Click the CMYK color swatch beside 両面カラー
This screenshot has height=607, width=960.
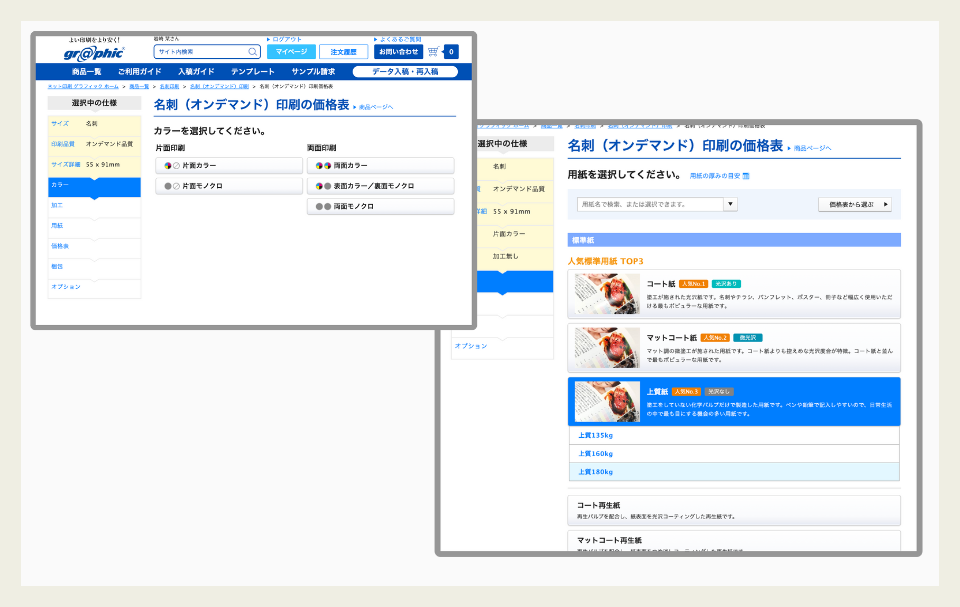(x=320, y=164)
